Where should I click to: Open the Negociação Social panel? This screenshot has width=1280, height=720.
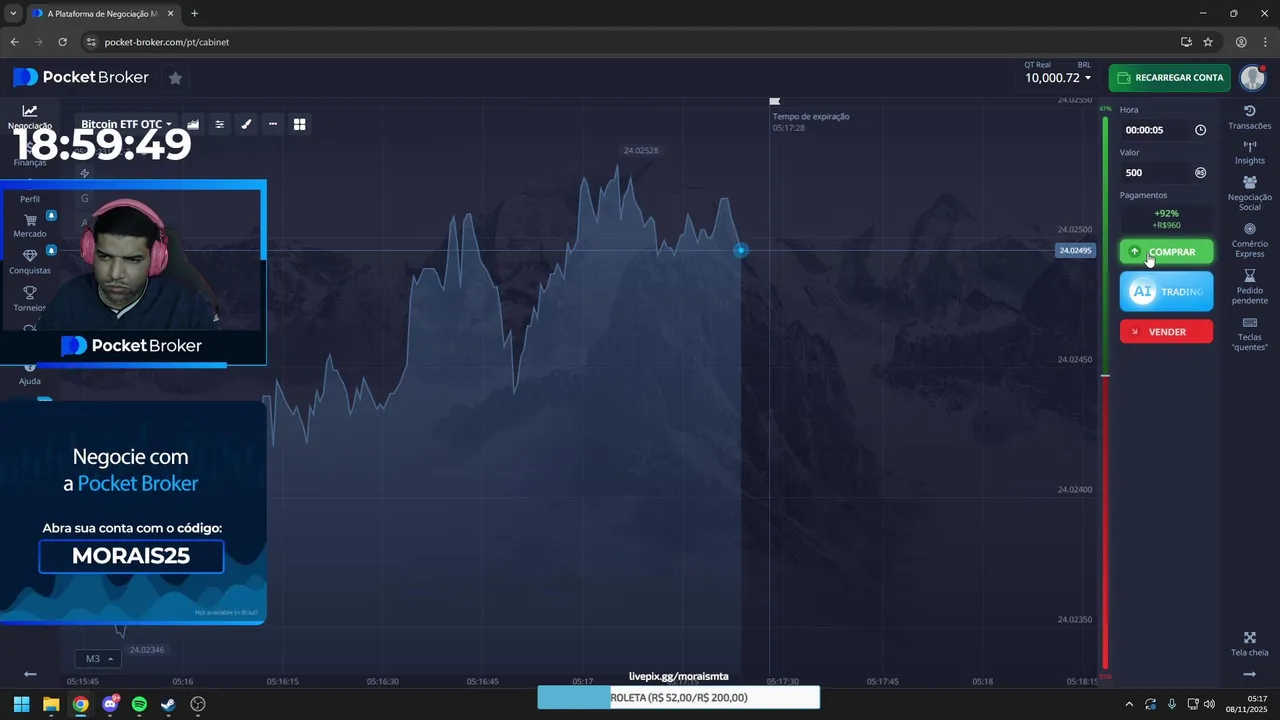point(1250,194)
